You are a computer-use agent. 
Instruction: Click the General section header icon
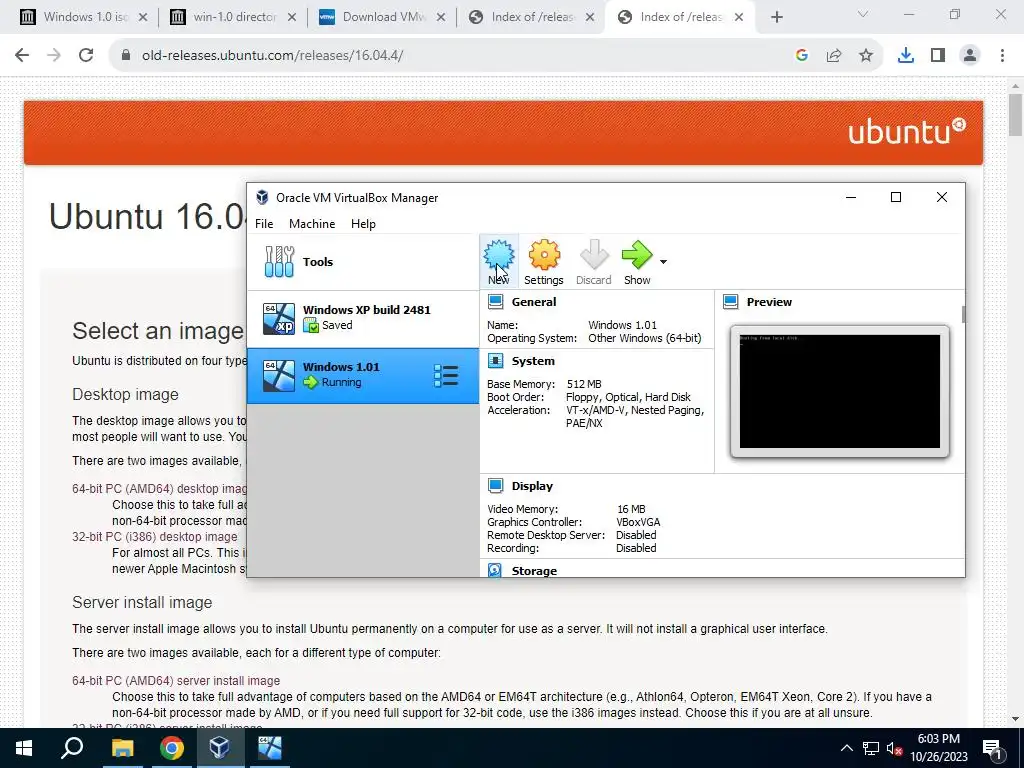click(x=496, y=302)
